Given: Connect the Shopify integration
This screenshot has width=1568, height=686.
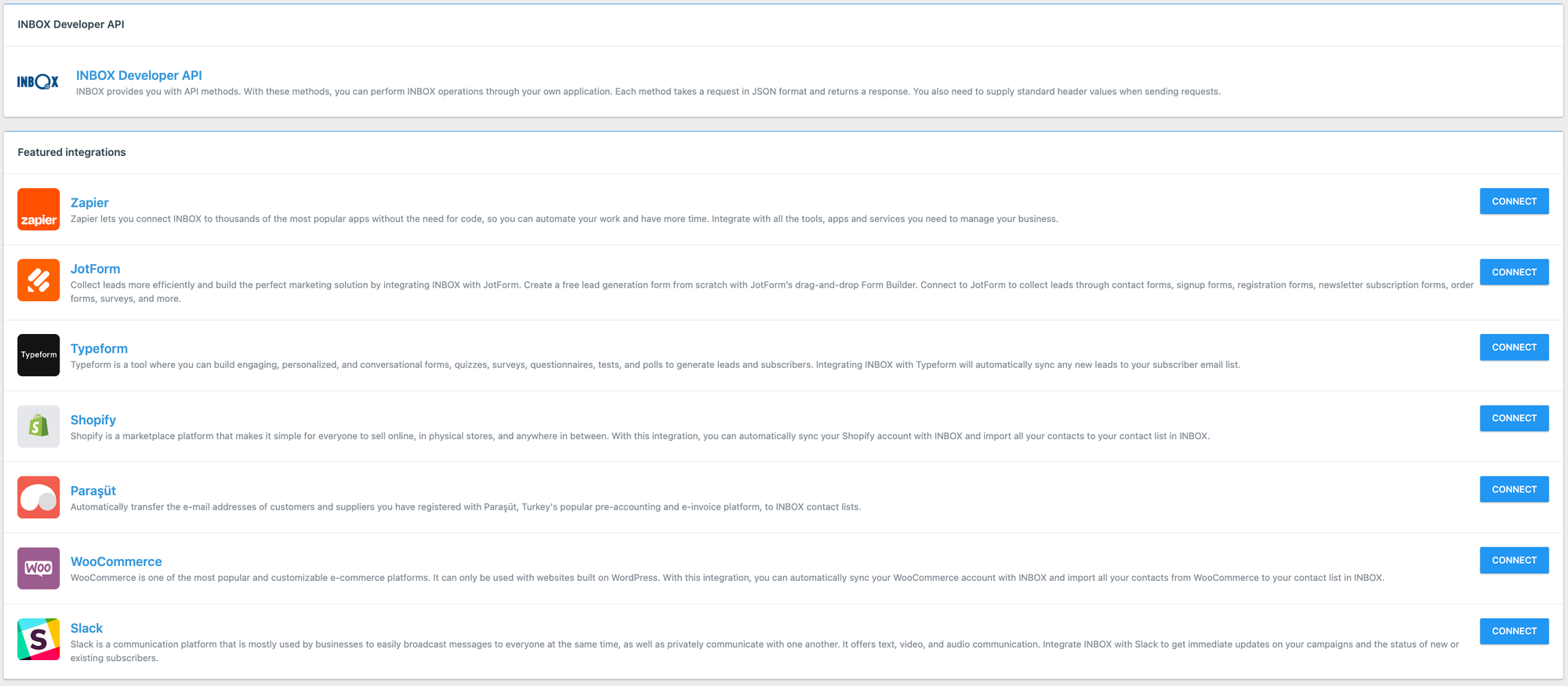Looking at the screenshot, I should pyautogui.click(x=1514, y=418).
